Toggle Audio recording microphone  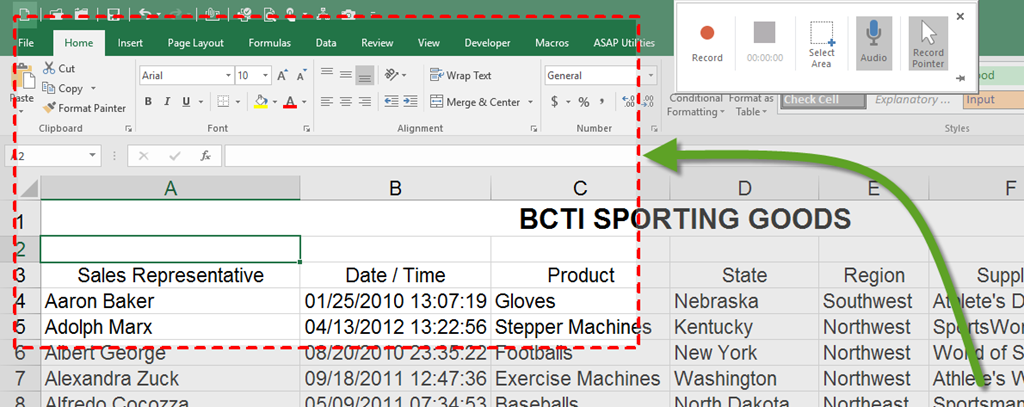pyautogui.click(x=874, y=45)
